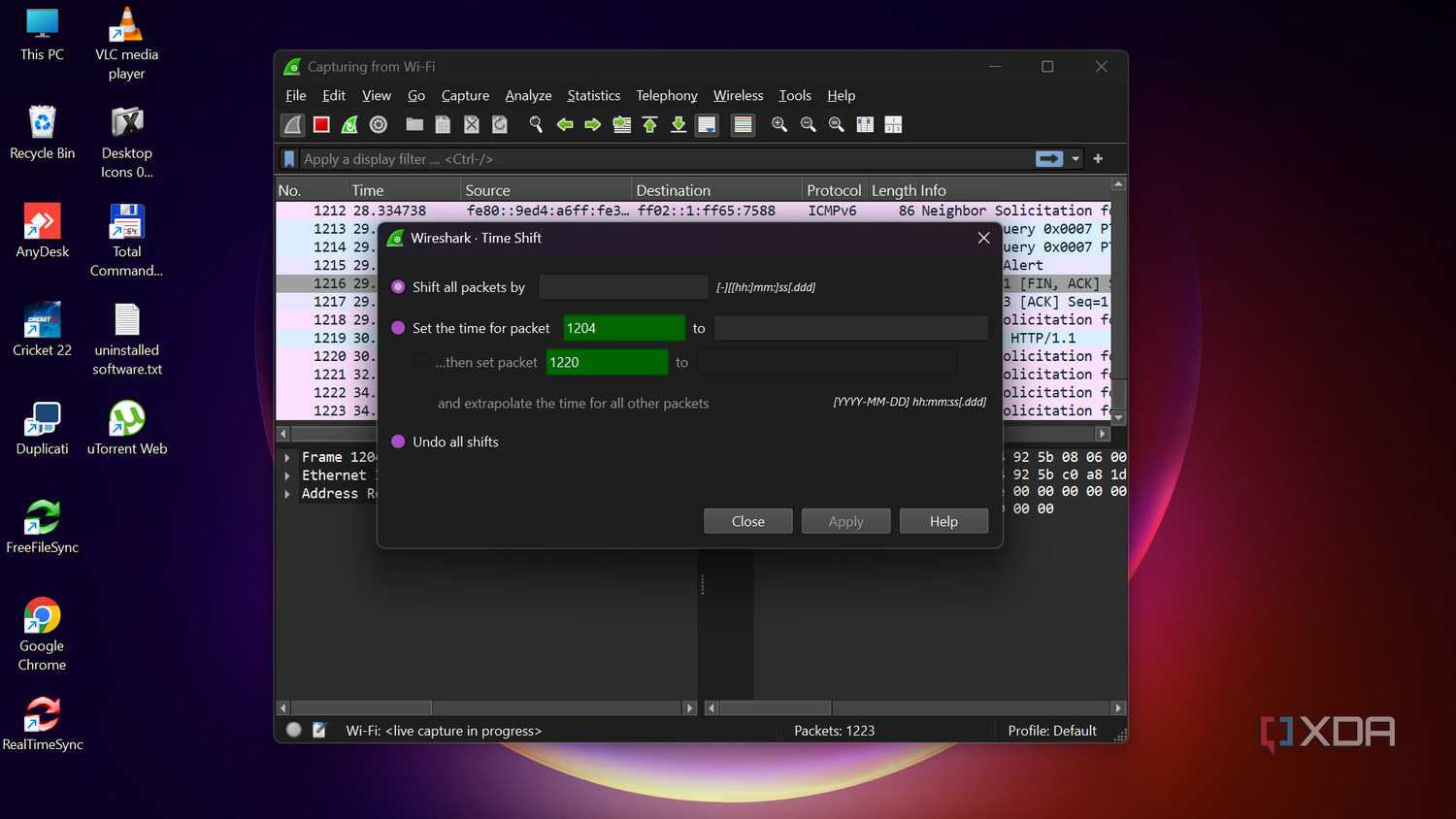The height and width of the screenshot is (819, 1456).
Task: Stop the capture with the red square
Action: [x=321, y=124]
